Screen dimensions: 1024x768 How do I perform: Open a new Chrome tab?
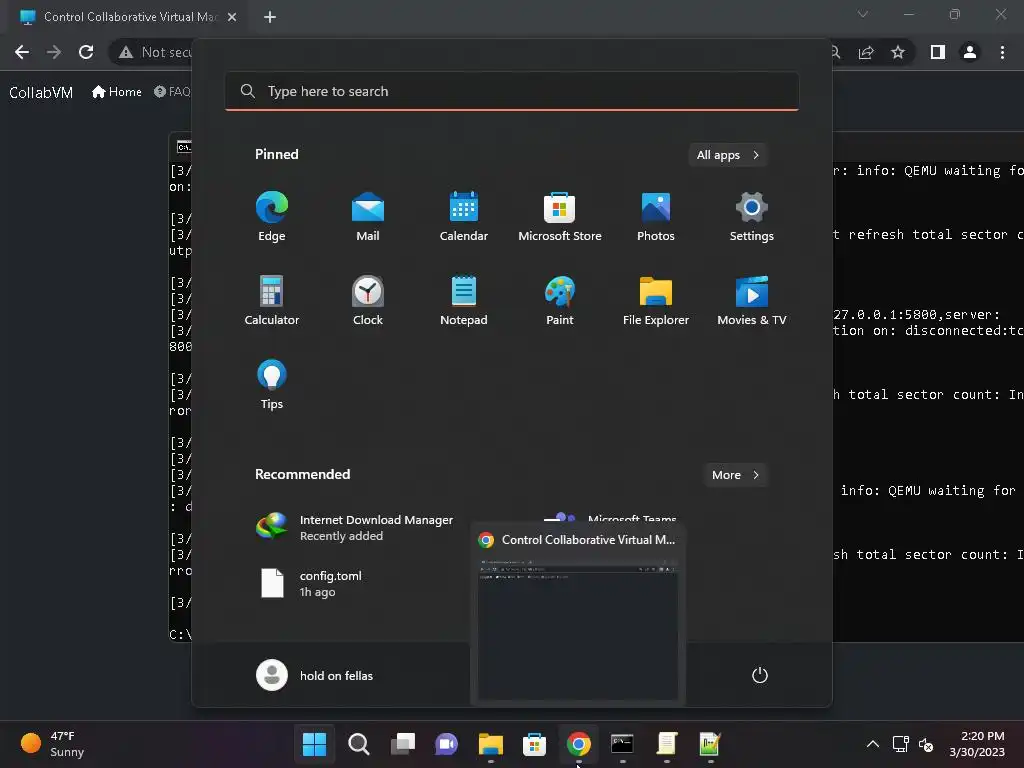click(270, 17)
